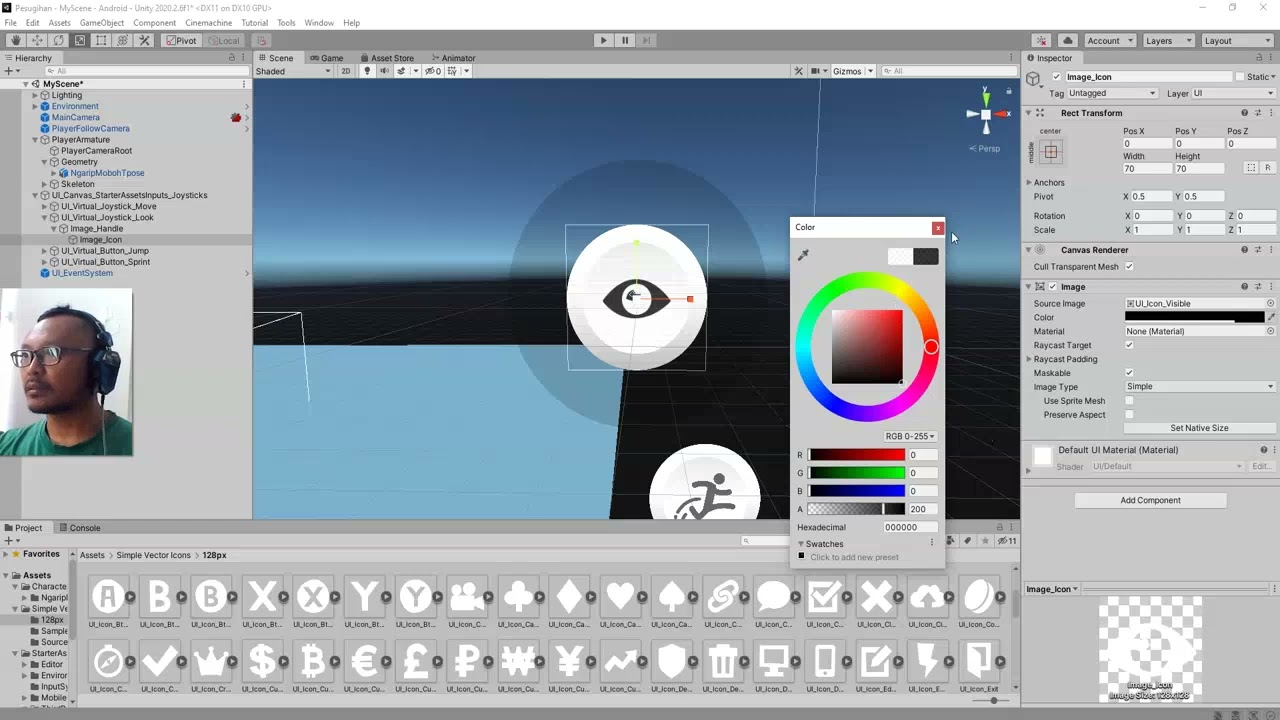Open the Gizmos dropdown
The height and width of the screenshot is (720, 1280).
click(854, 71)
